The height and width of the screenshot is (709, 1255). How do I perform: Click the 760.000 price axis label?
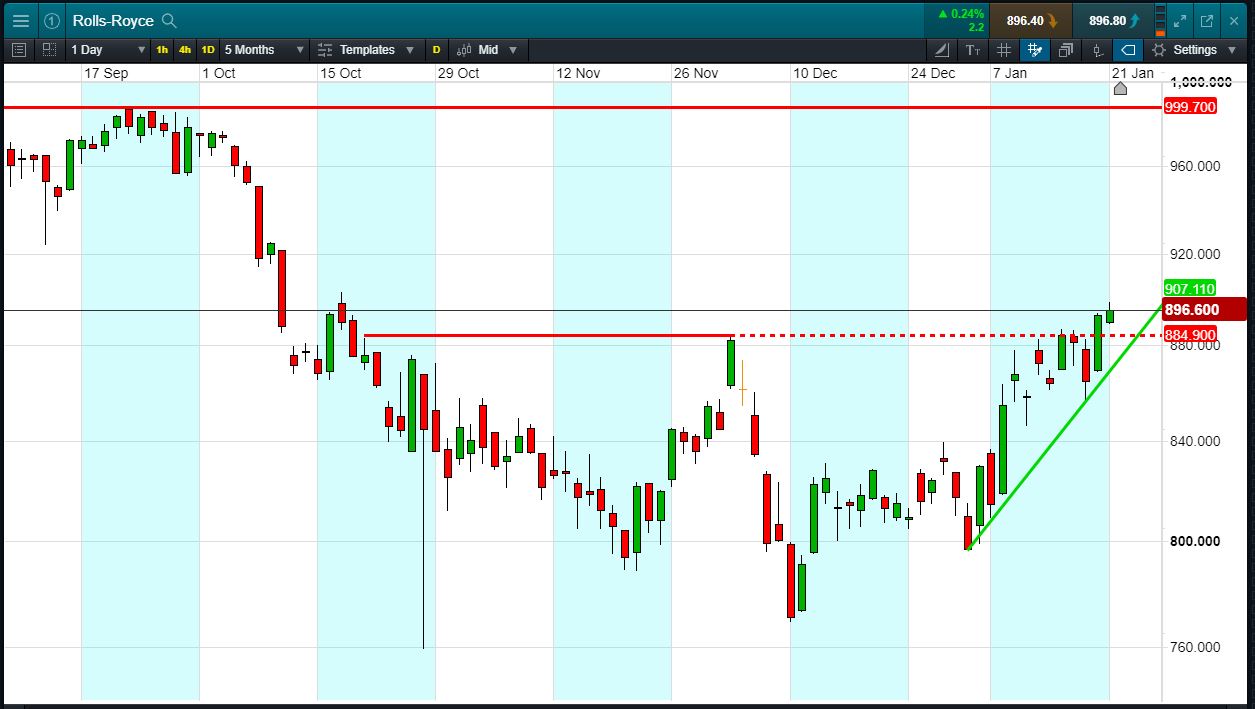1194,647
